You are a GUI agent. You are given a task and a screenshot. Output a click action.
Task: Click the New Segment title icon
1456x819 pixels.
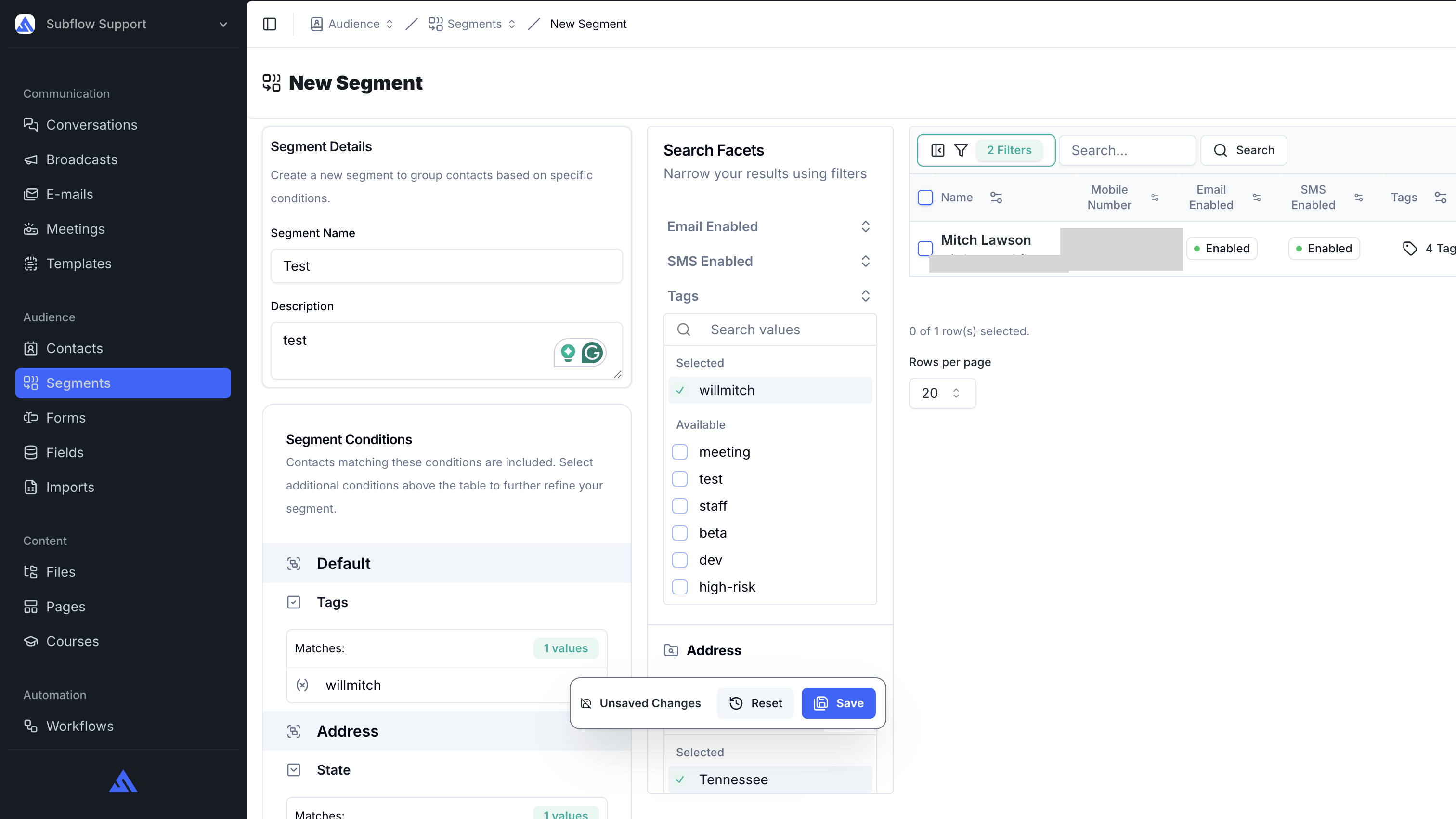[x=271, y=82]
